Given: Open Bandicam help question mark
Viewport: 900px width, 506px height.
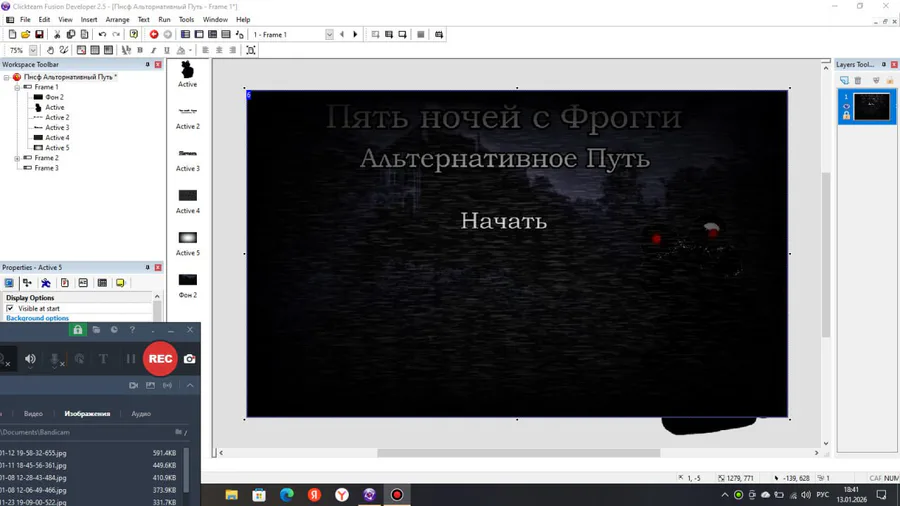Looking at the screenshot, I should (x=132, y=330).
